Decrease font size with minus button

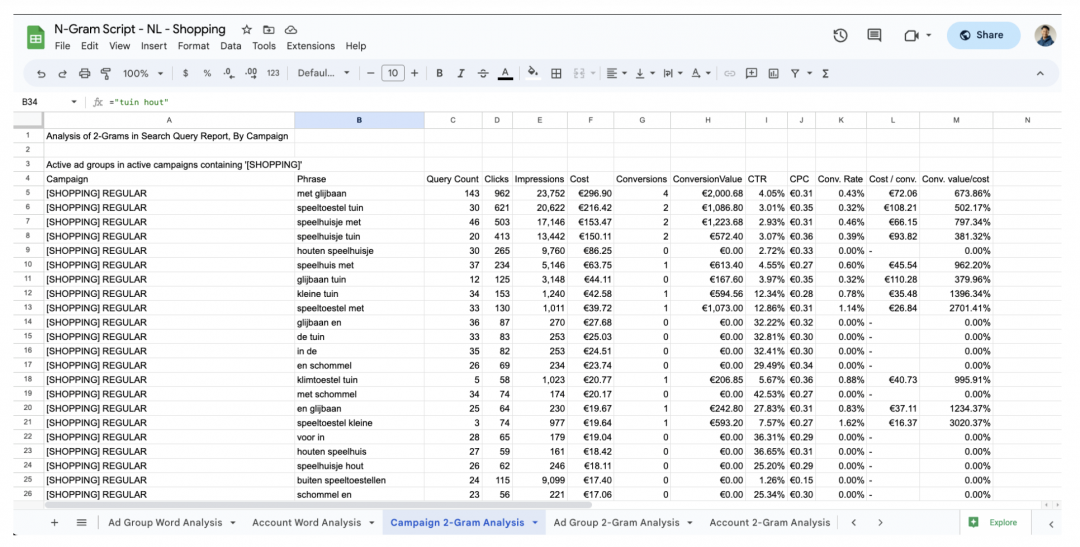click(x=371, y=74)
